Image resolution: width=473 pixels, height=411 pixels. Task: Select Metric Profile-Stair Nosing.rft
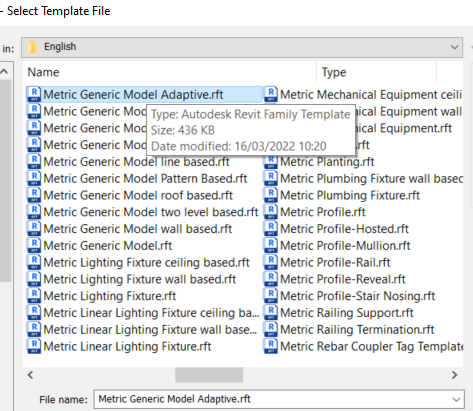358,296
